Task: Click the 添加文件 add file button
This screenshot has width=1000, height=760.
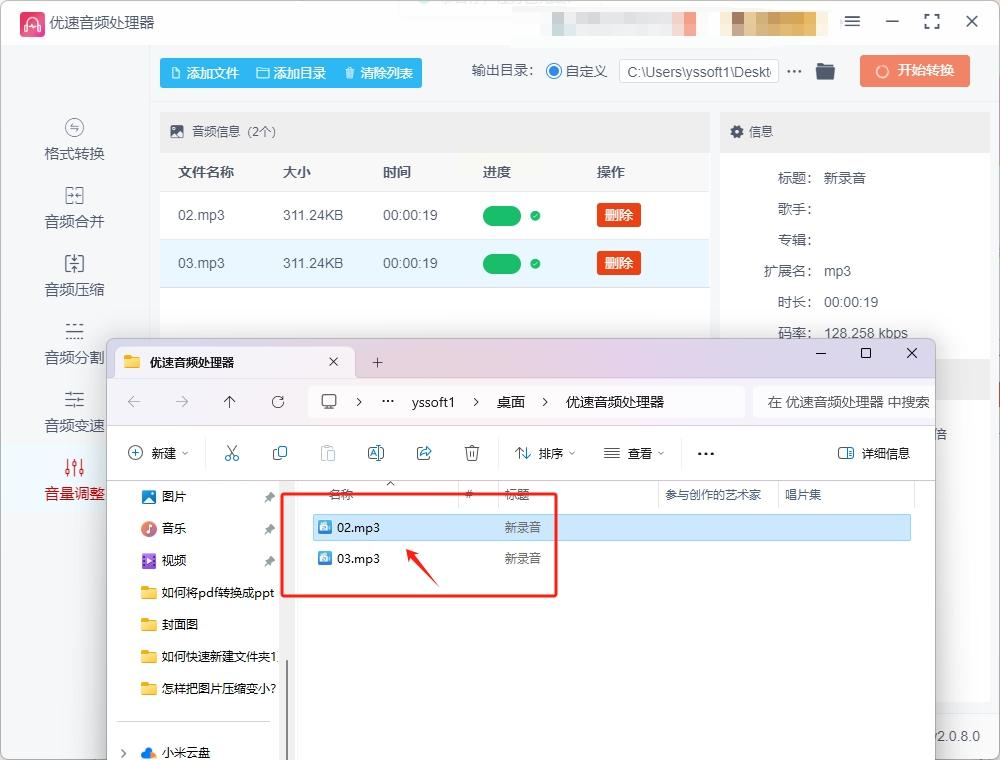Action: click(x=205, y=73)
